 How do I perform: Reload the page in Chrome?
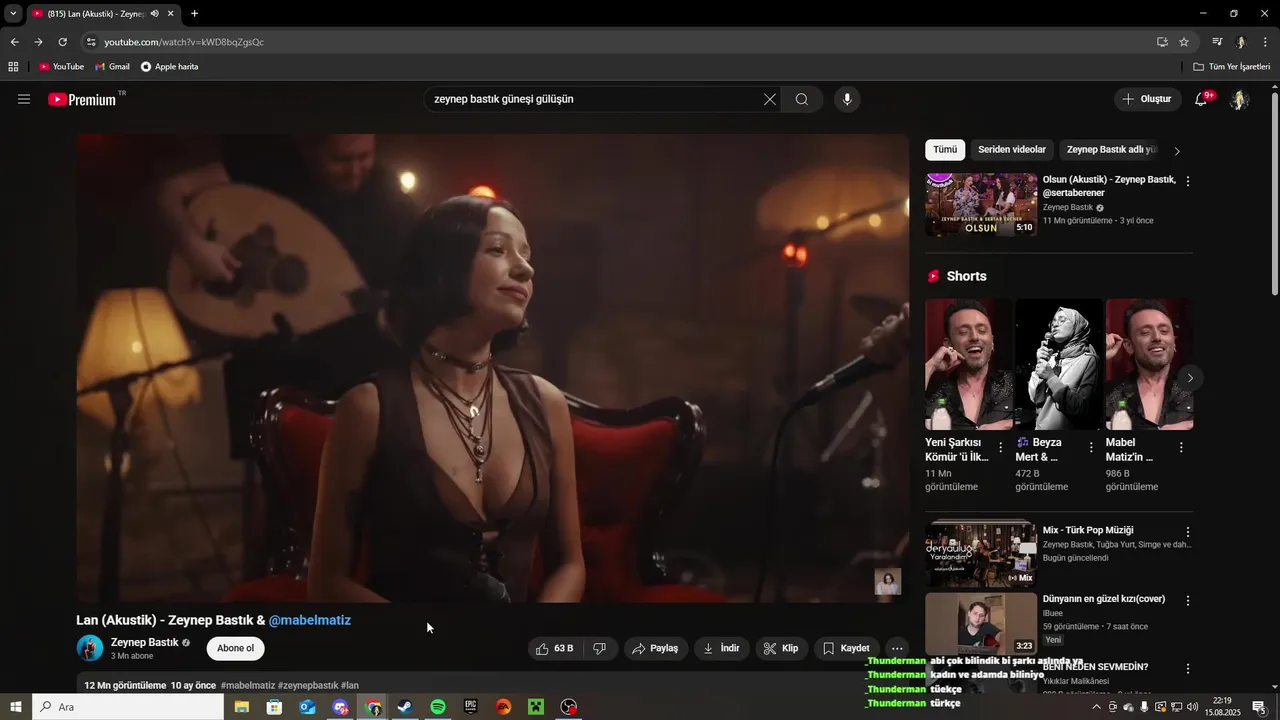tap(62, 42)
